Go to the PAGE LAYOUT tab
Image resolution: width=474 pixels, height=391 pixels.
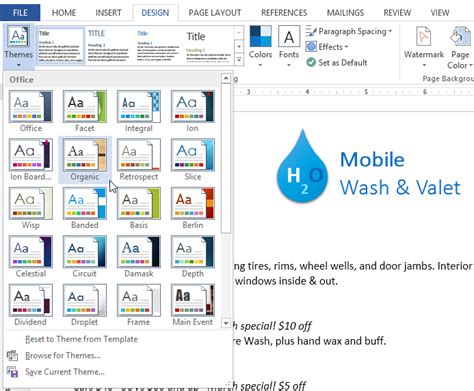pos(215,13)
